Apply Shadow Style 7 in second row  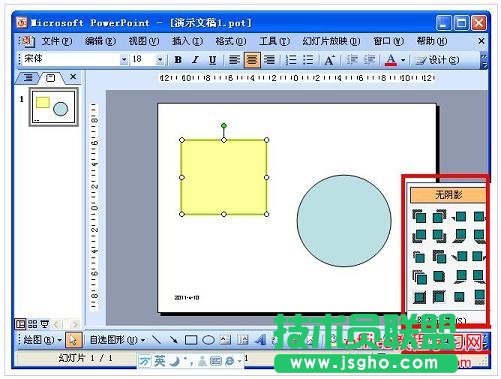click(459, 236)
